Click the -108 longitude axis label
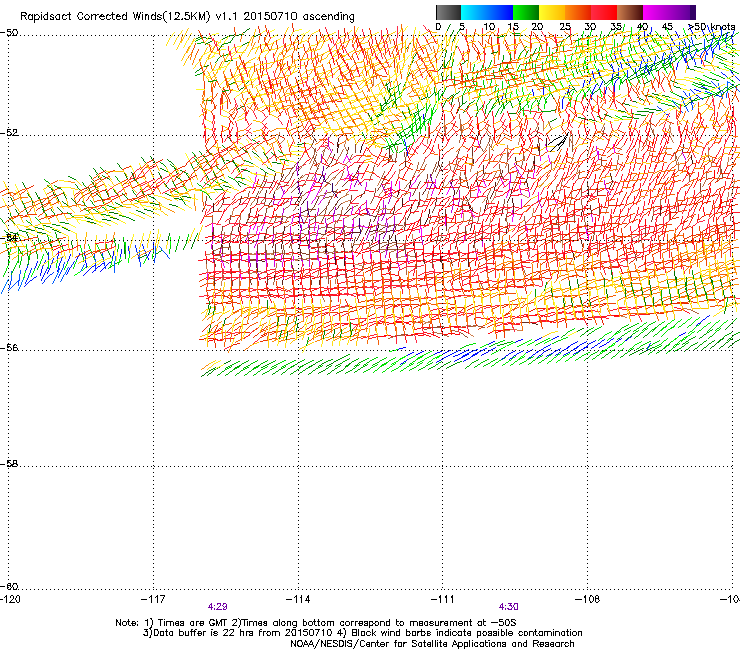The width and height of the screenshot is (740, 650). (x=588, y=599)
